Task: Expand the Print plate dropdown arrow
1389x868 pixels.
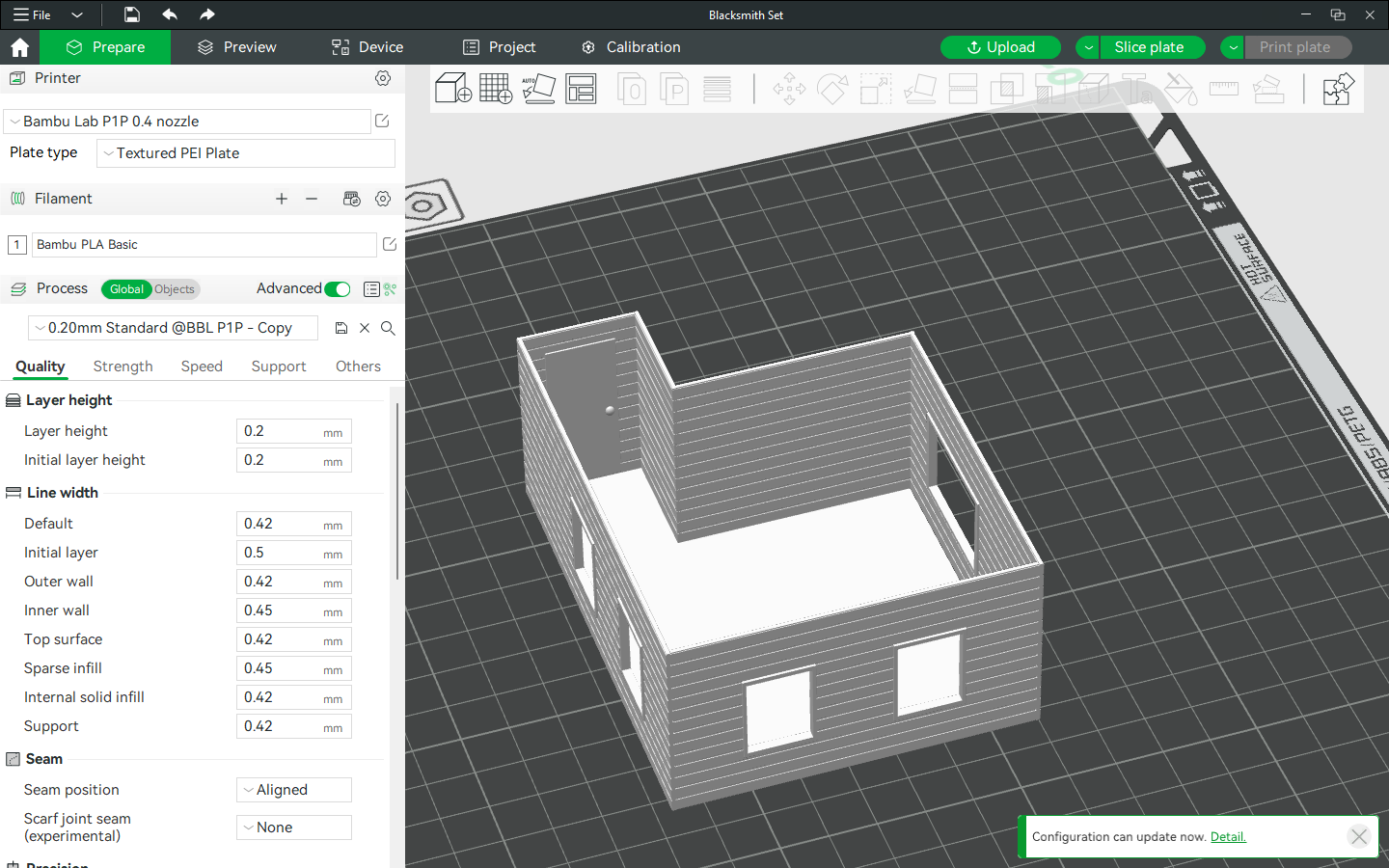Action: click(x=1233, y=47)
